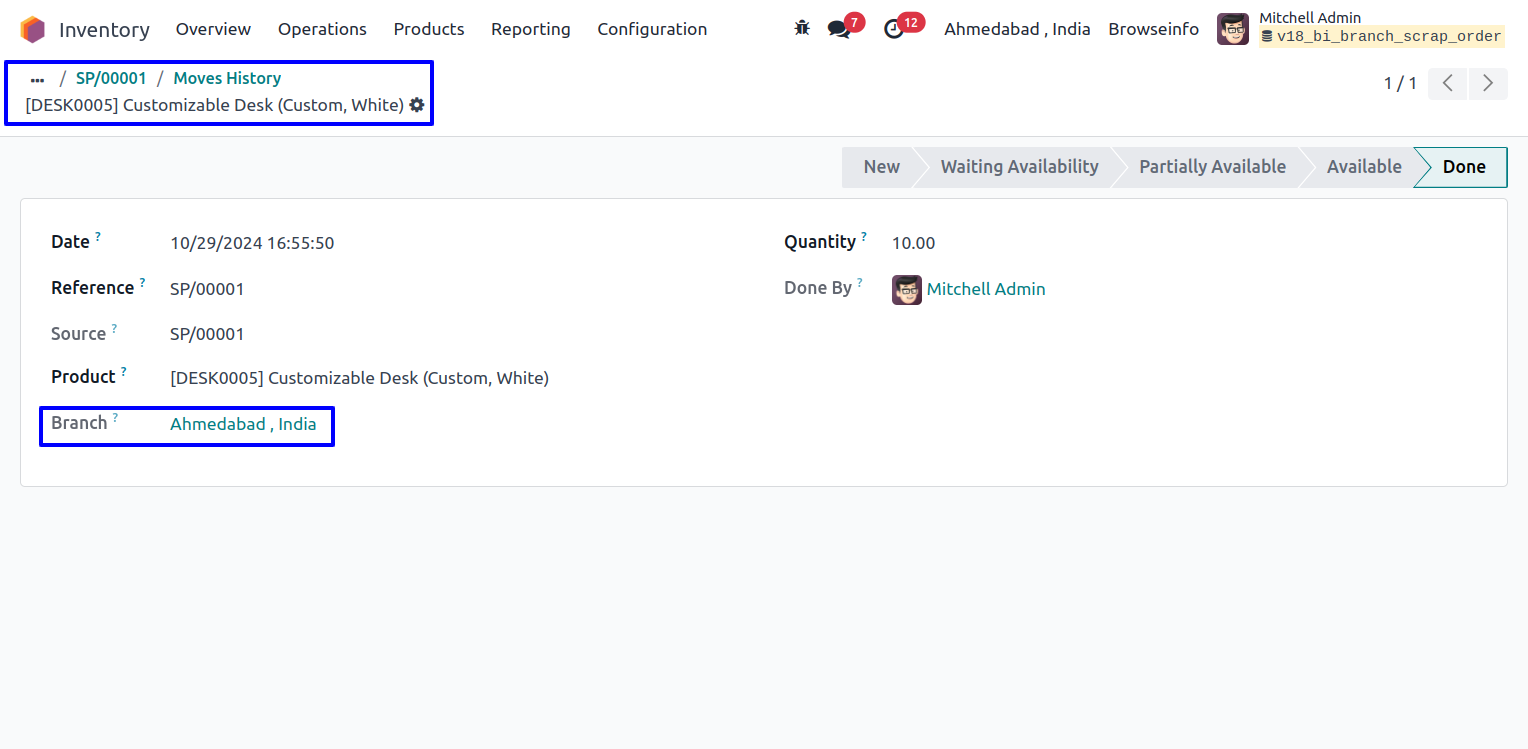Click the Product value Customizable Desk

point(359,378)
